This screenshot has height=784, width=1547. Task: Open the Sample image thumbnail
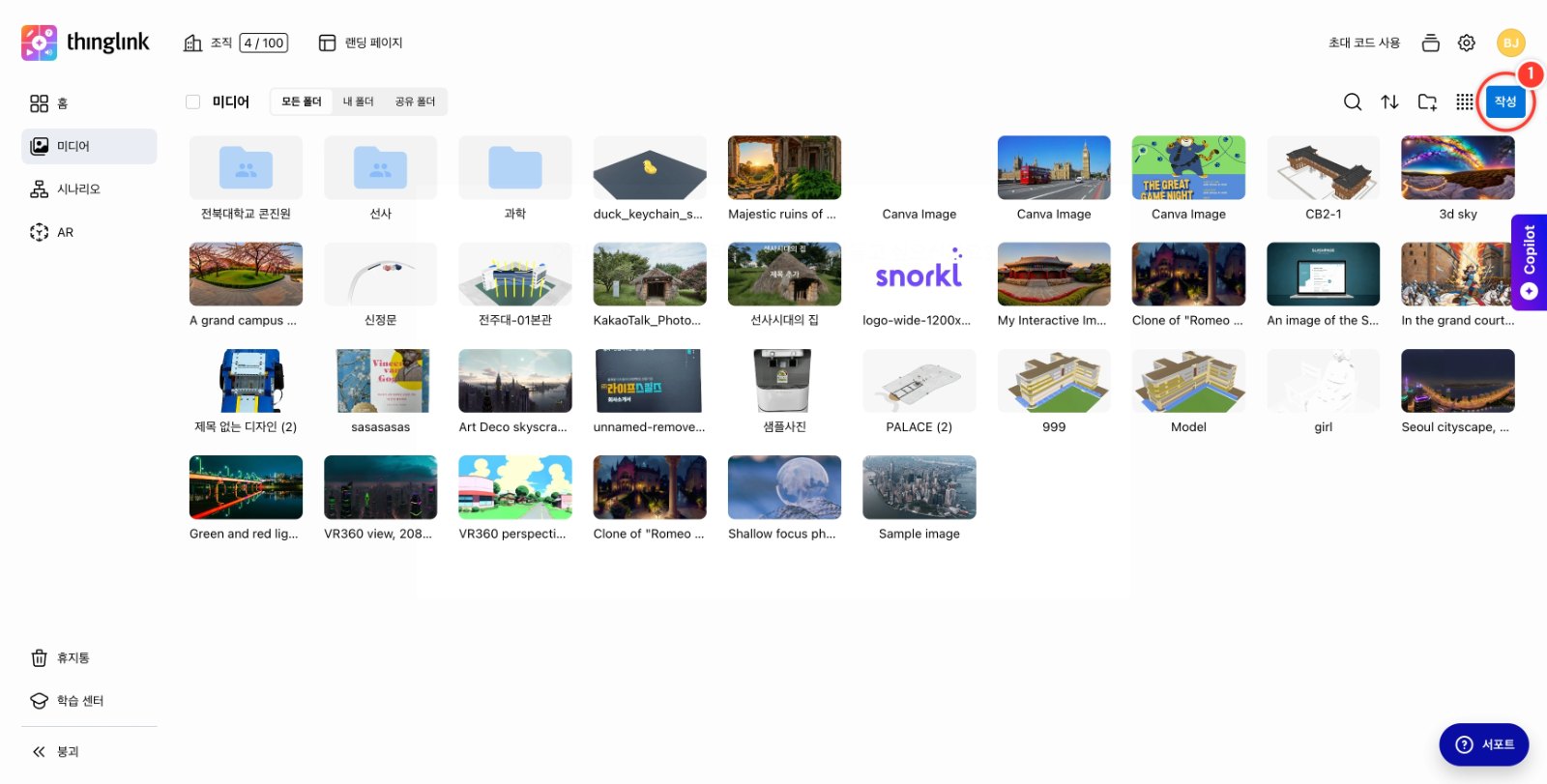pyautogui.click(x=919, y=487)
